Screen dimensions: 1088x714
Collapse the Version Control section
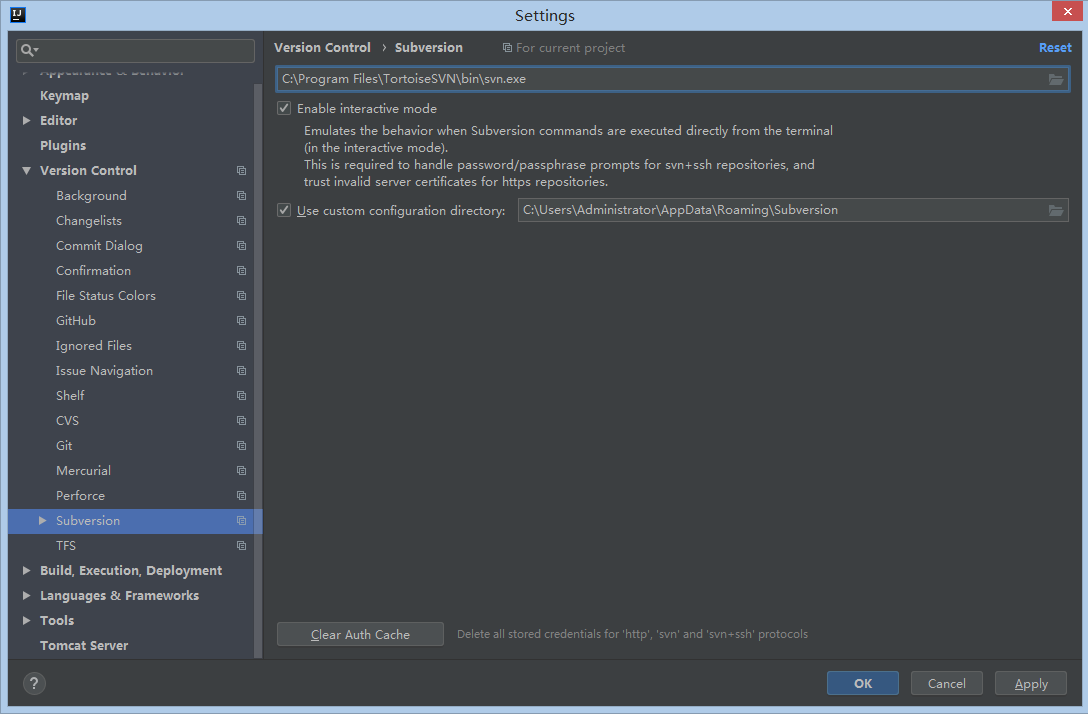click(x=26, y=171)
